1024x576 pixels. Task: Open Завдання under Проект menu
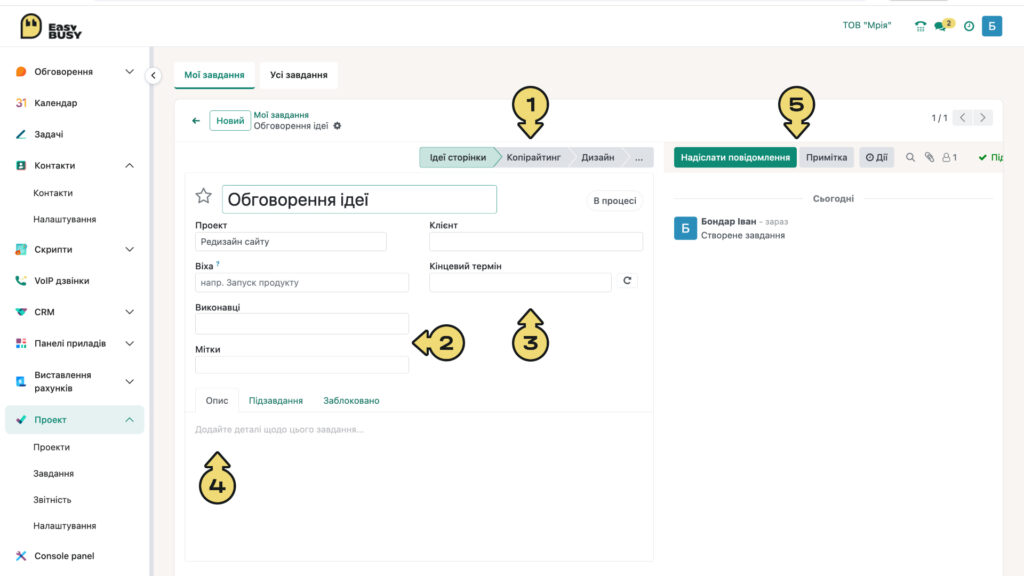point(54,473)
